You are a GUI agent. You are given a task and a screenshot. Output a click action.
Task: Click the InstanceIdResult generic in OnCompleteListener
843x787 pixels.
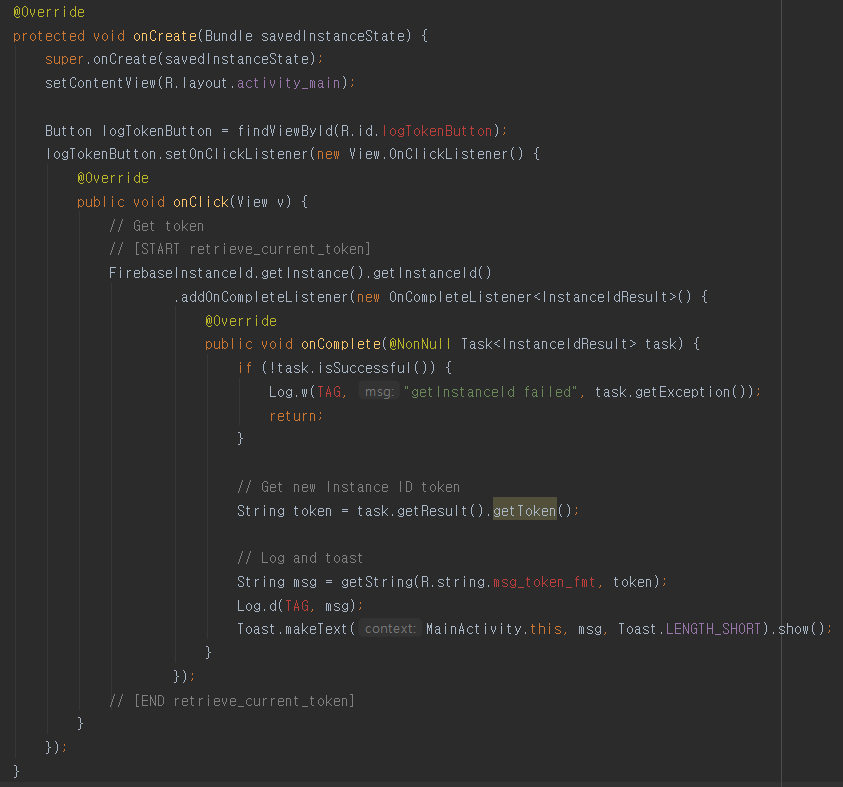[x=604, y=297]
